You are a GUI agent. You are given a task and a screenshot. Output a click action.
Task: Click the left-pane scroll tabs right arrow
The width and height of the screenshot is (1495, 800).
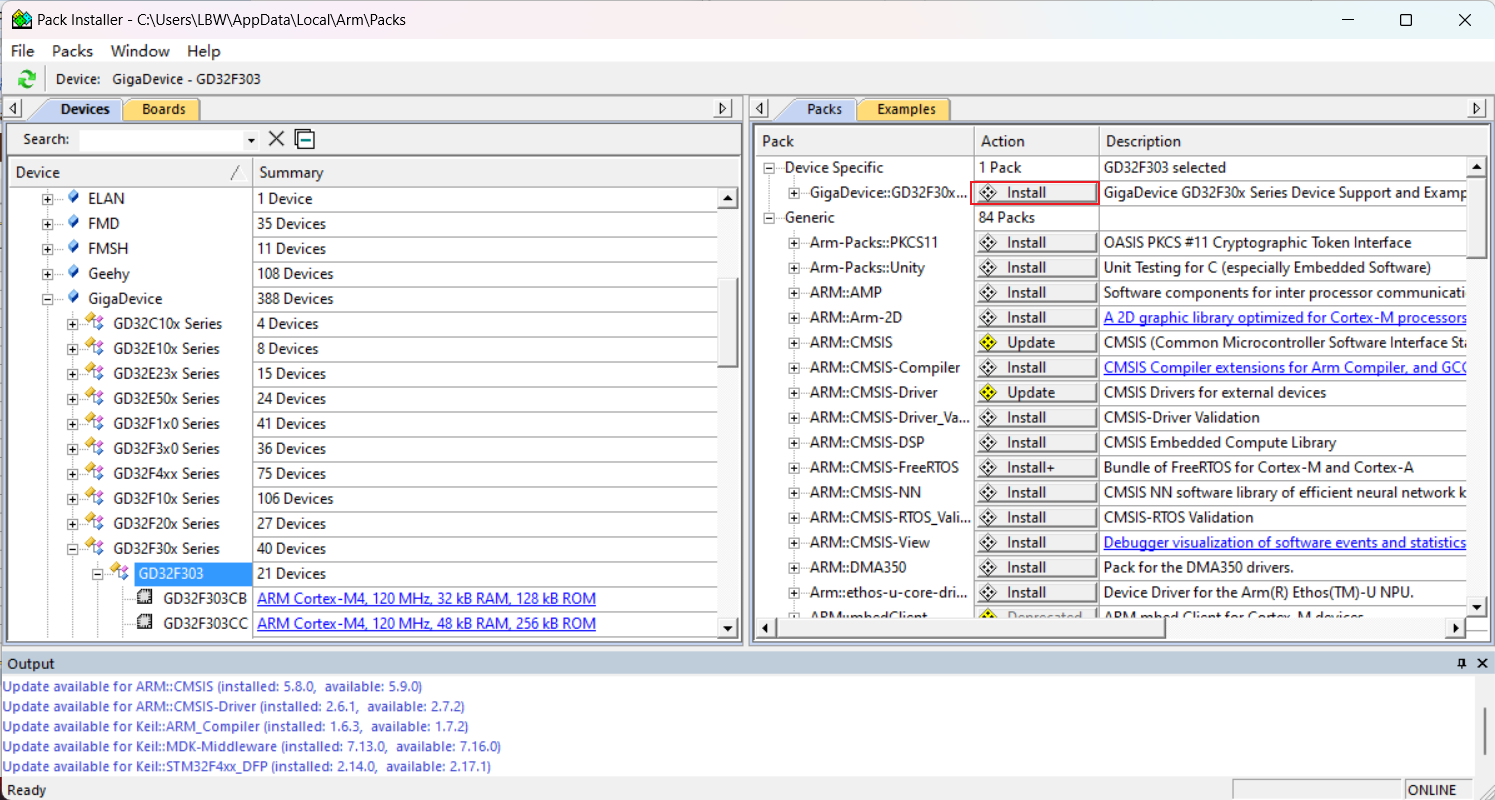tap(724, 109)
